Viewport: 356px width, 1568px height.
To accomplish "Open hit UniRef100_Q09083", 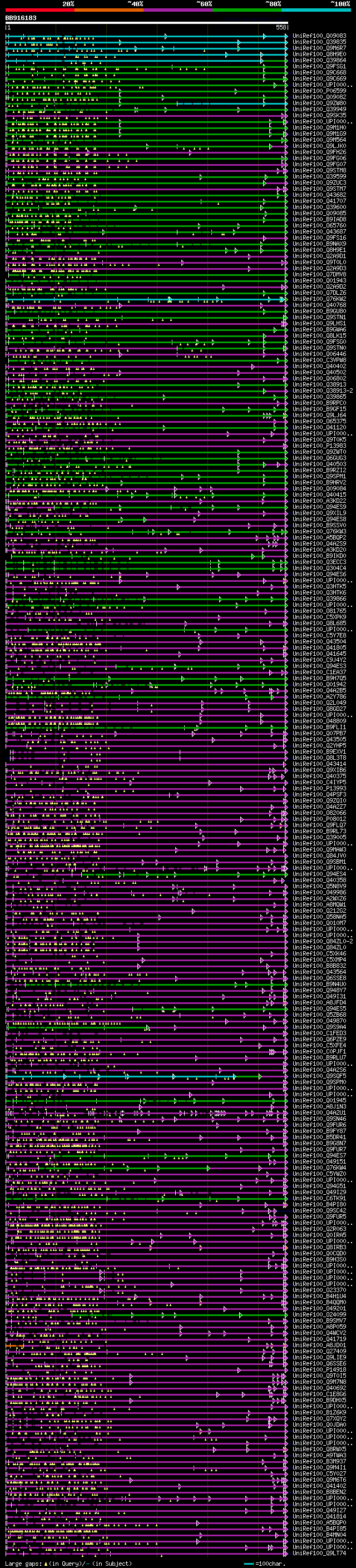I will tap(319, 36).
